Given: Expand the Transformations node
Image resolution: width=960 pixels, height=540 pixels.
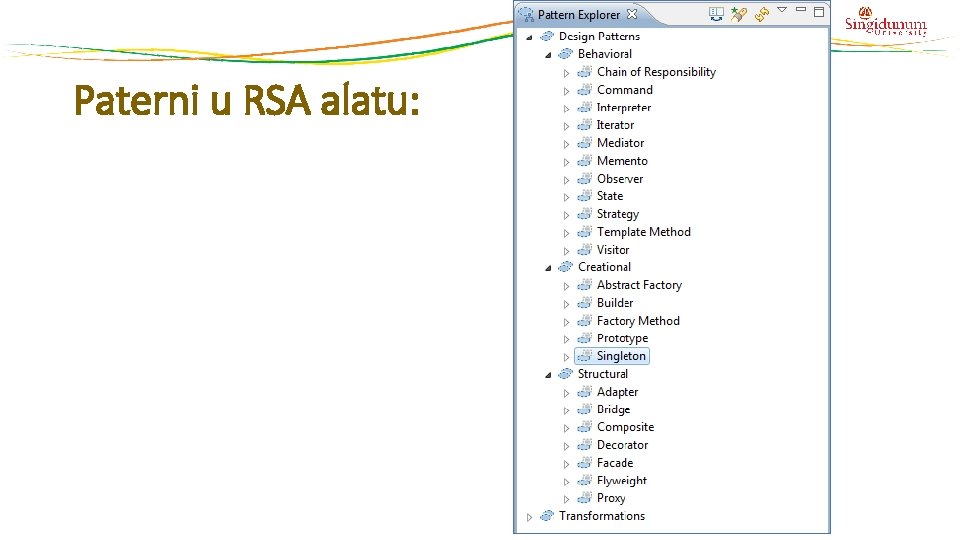Looking at the screenshot, I should 530,517.
